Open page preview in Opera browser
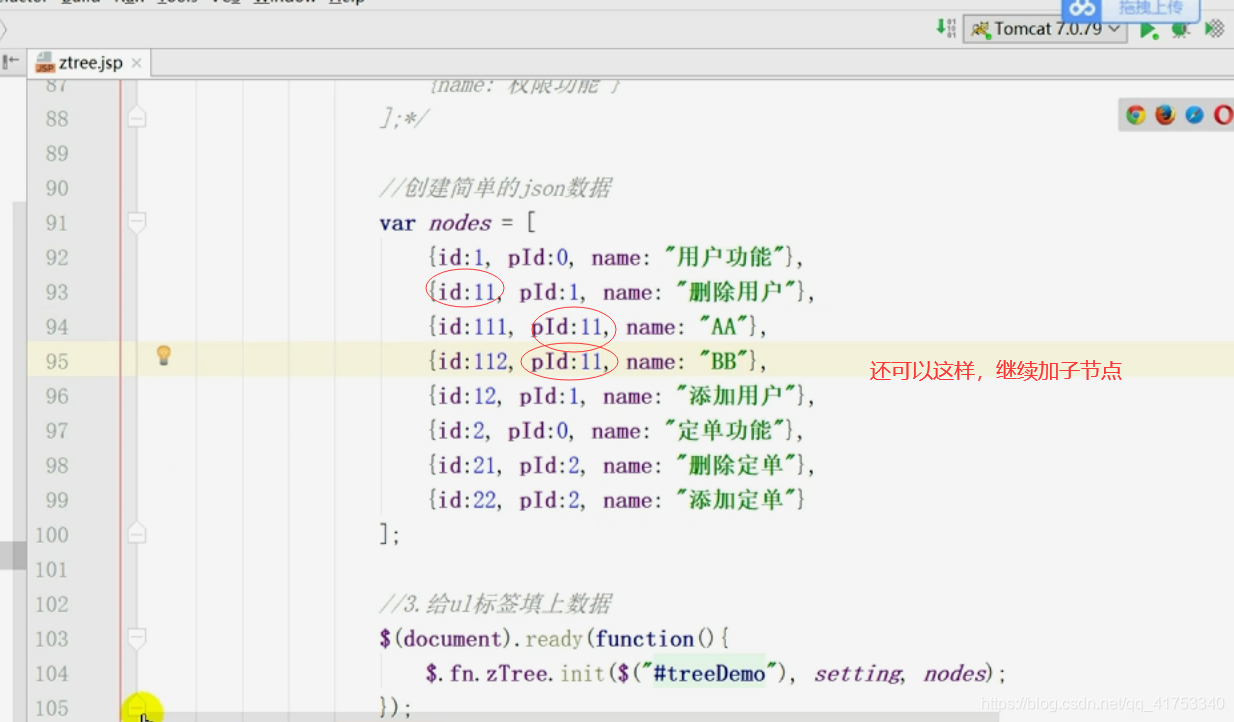The height and width of the screenshot is (722, 1234). (x=1223, y=115)
